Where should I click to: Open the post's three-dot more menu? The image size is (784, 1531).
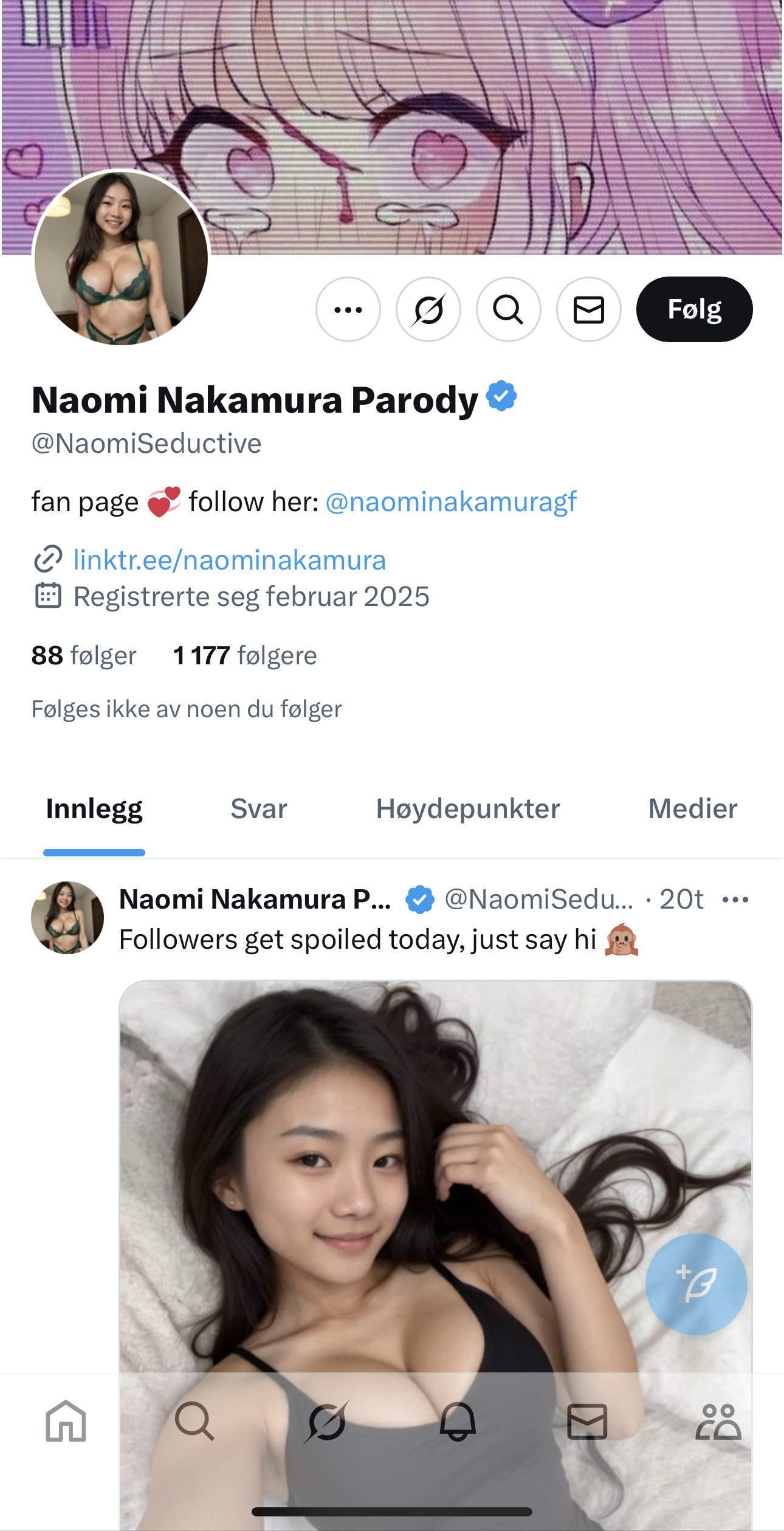click(735, 900)
